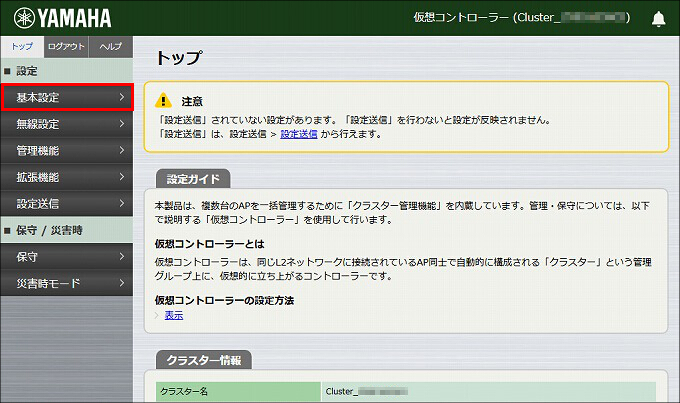
Task: Click the 仮想コントローラーとは heading
Action: 209,244
